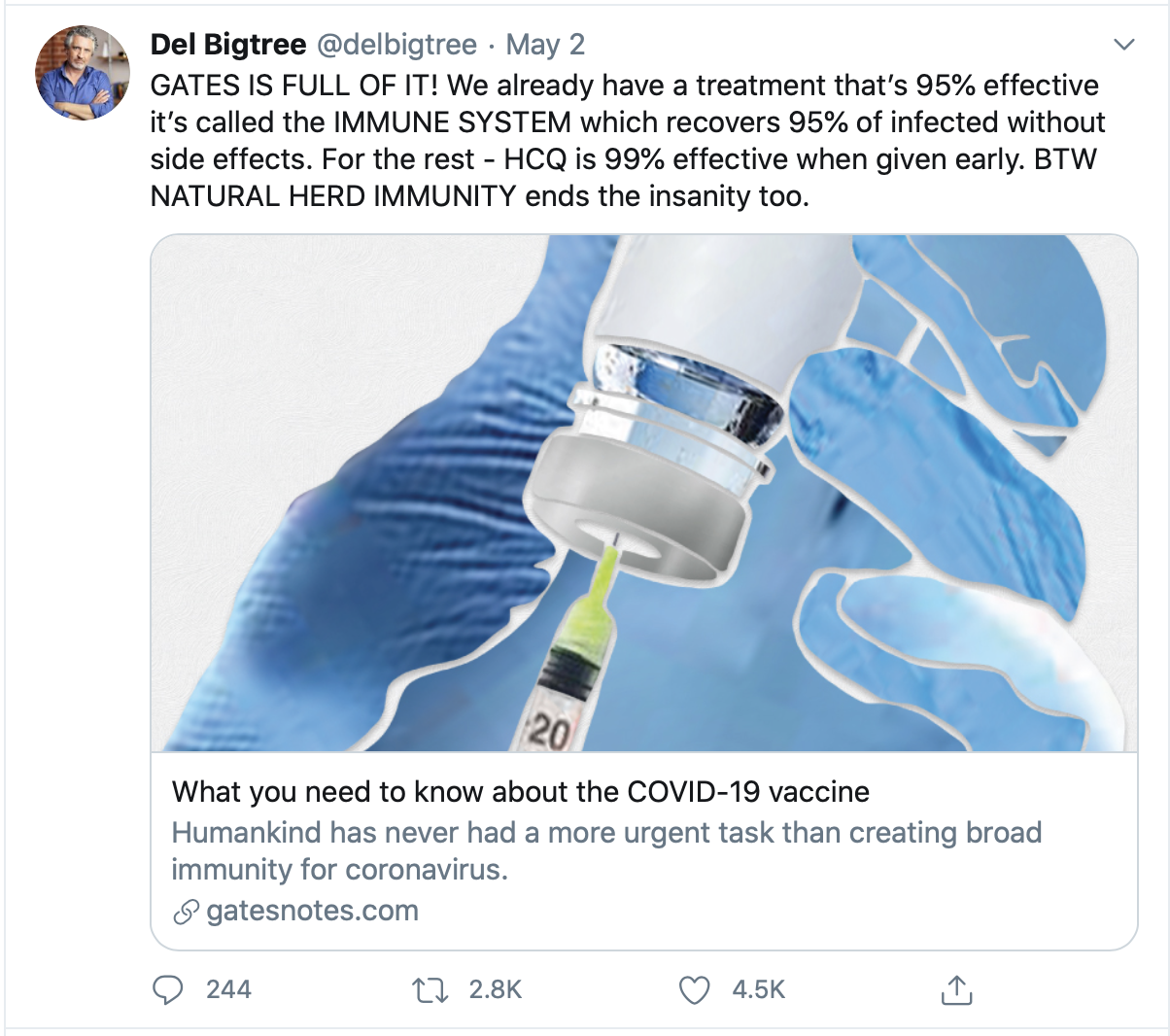Click the COVID-19 vaccine article headline
This screenshot has height=1036, width=1170.
pos(520,792)
